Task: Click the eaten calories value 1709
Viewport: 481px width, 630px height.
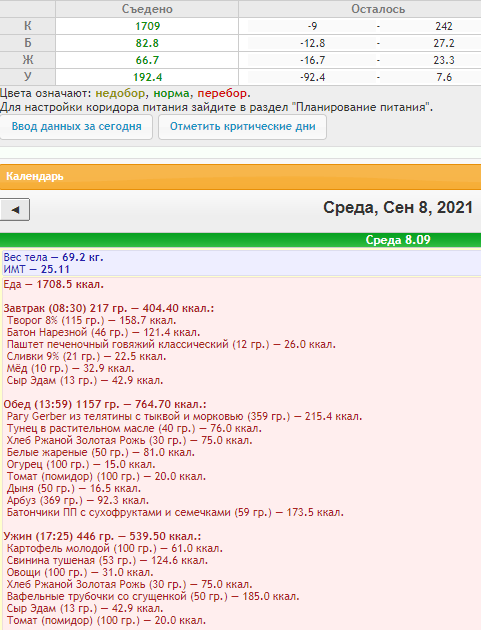Action: pos(147,26)
